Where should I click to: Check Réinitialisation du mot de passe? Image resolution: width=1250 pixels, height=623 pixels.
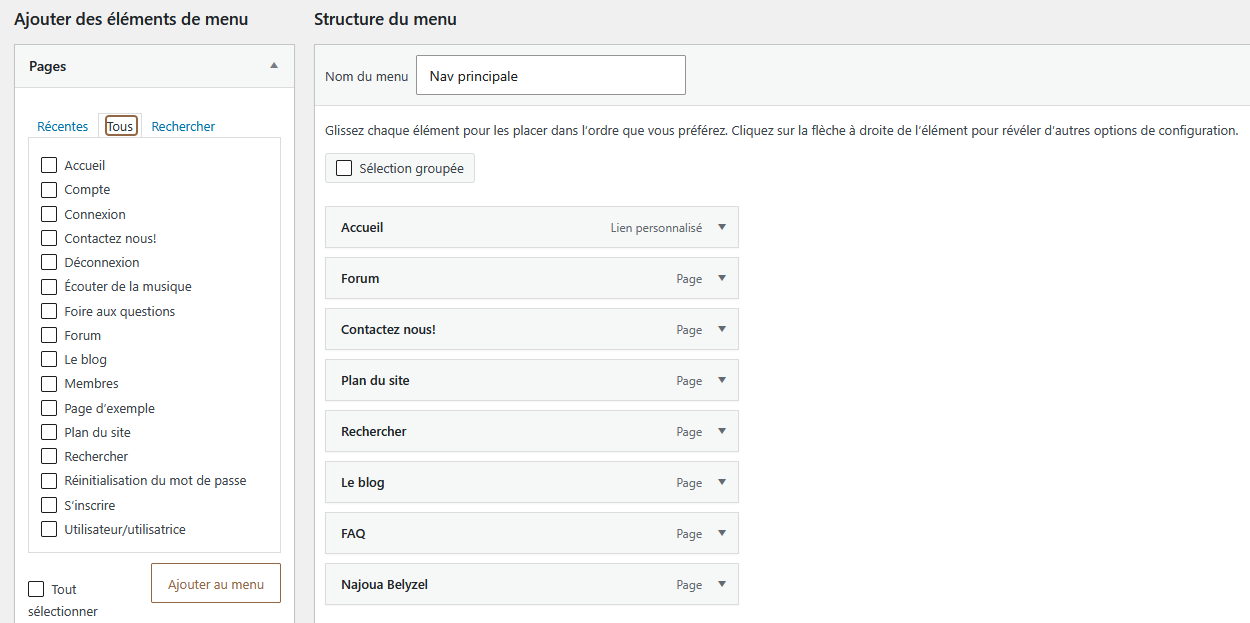(x=49, y=480)
